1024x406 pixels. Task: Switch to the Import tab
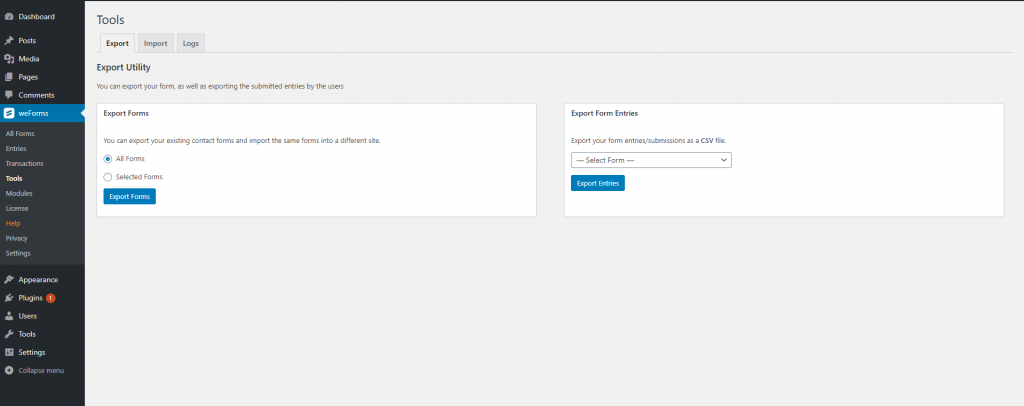coord(155,43)
